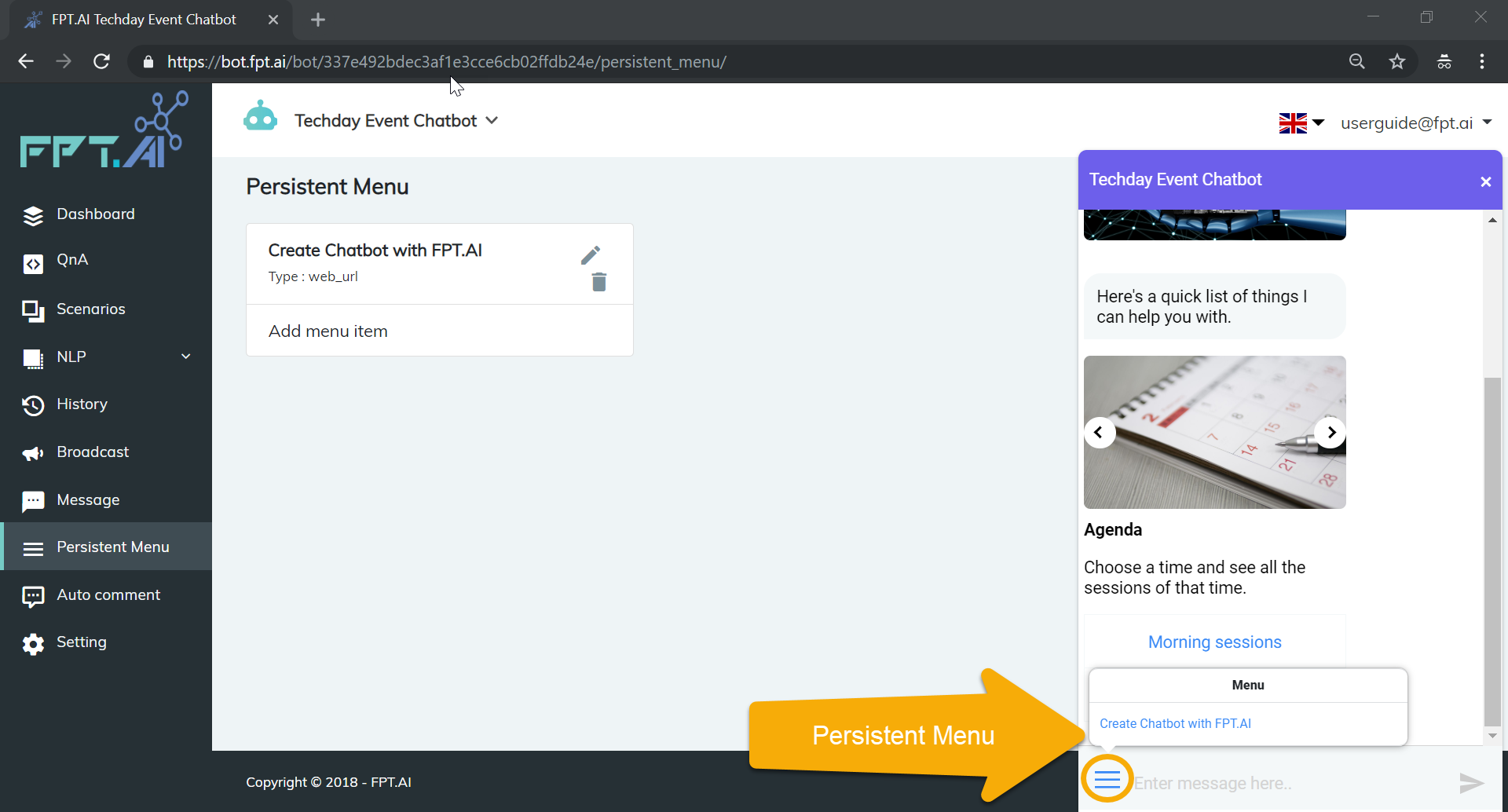Click the browser forward arrow

64,61
